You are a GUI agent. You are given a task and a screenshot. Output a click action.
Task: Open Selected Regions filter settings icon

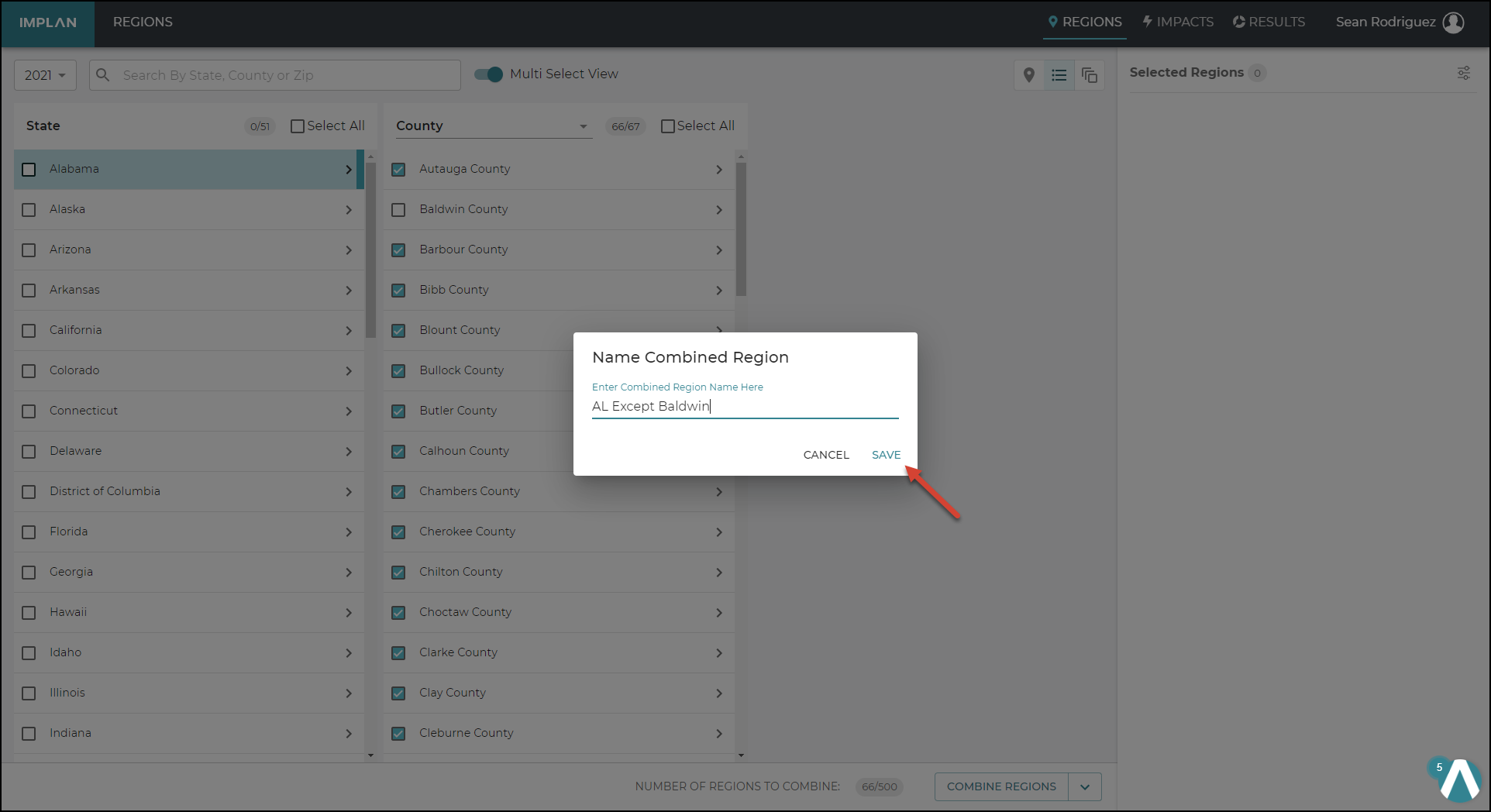coord(1463,73)
